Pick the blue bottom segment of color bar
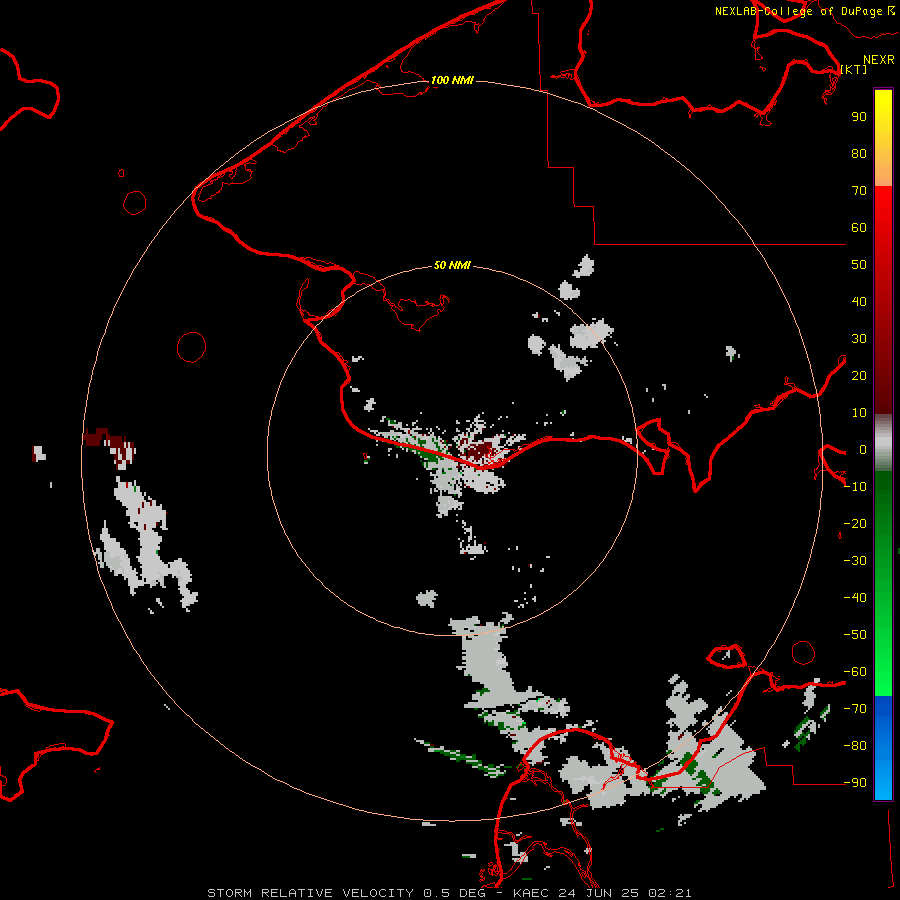The width and height of the screenshot is (900, 900). pos(883,748)
